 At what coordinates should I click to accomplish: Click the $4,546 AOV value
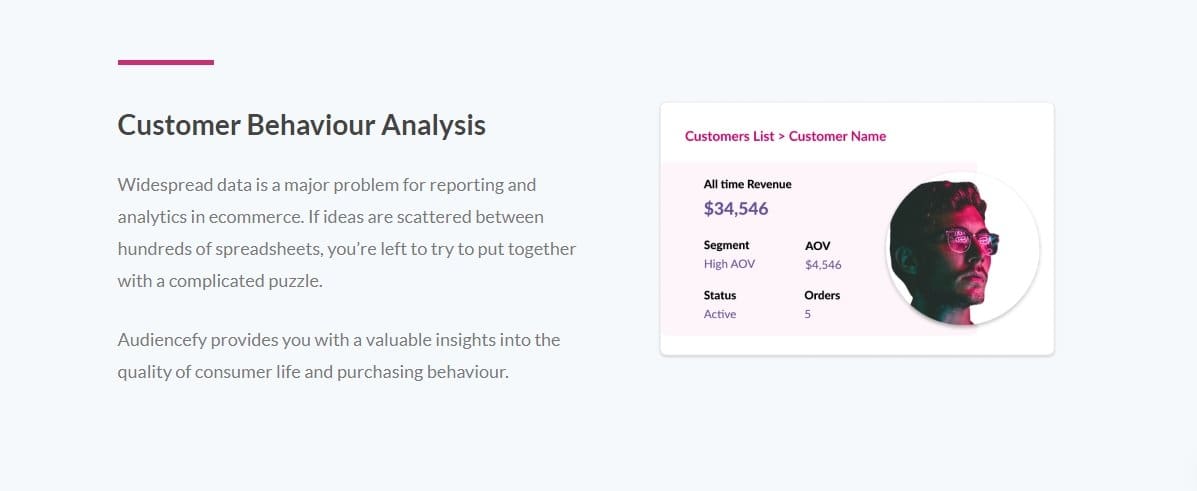(x=823, y=265)
